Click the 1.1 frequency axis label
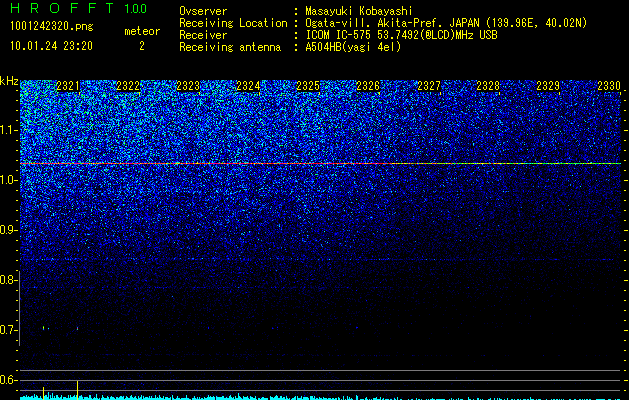 [x=7, y=130]
